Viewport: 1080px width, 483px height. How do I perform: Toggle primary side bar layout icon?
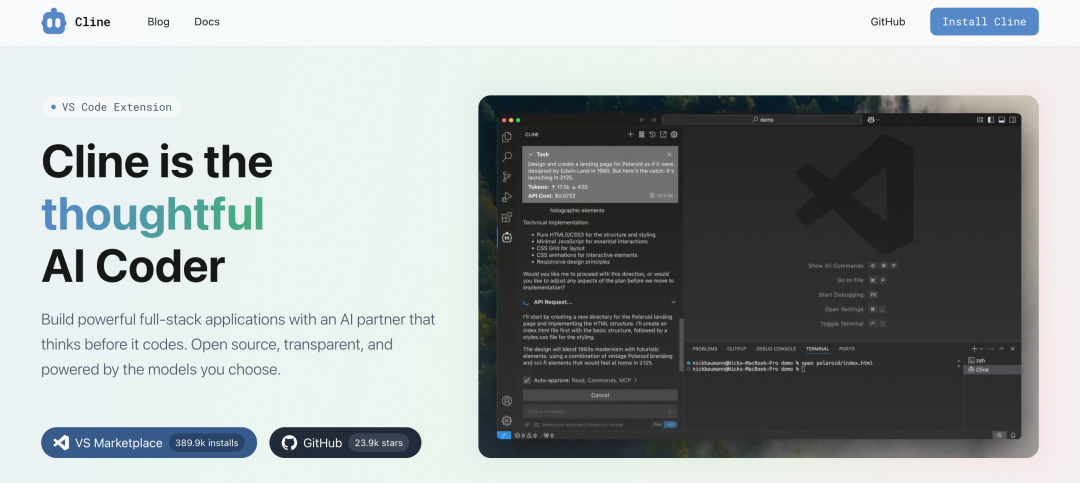click(990, 120)
